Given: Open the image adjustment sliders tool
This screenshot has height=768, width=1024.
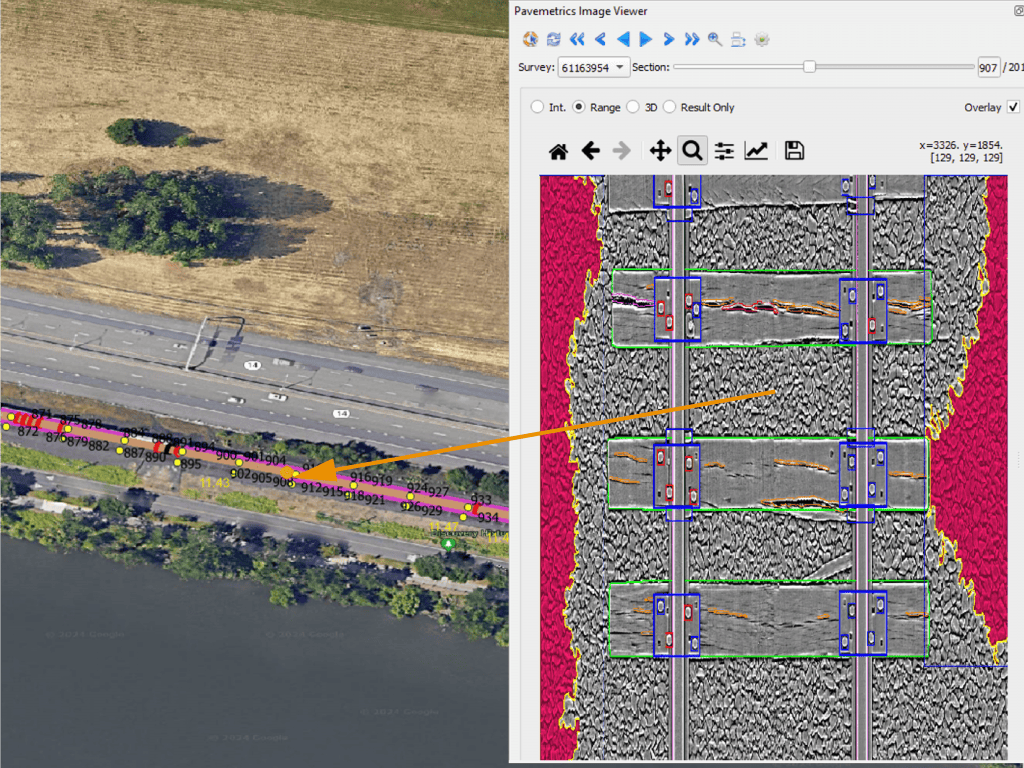Looking at the screenshot, I should point(724,150).
